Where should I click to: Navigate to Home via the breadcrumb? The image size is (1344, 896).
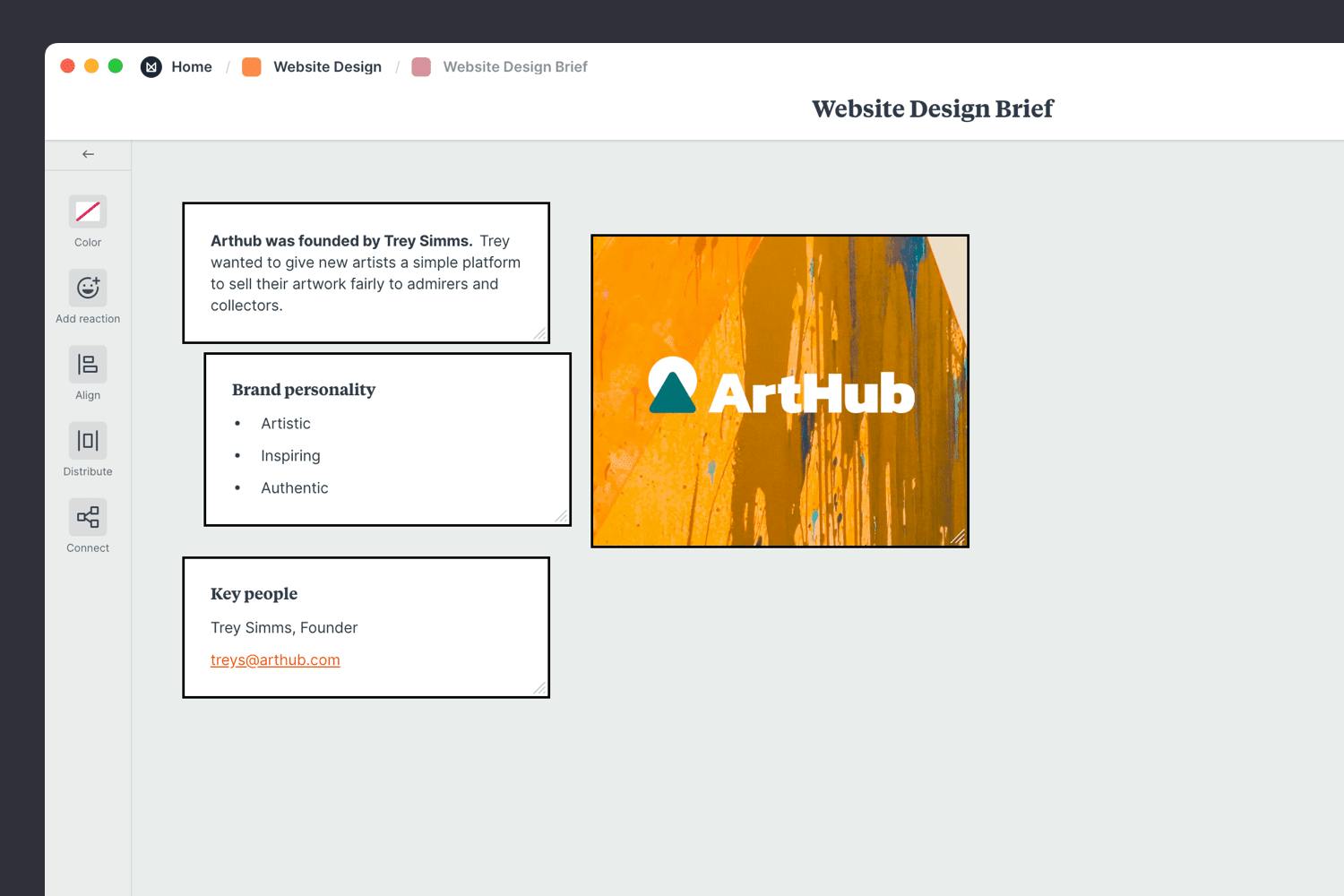coord(192,66)
